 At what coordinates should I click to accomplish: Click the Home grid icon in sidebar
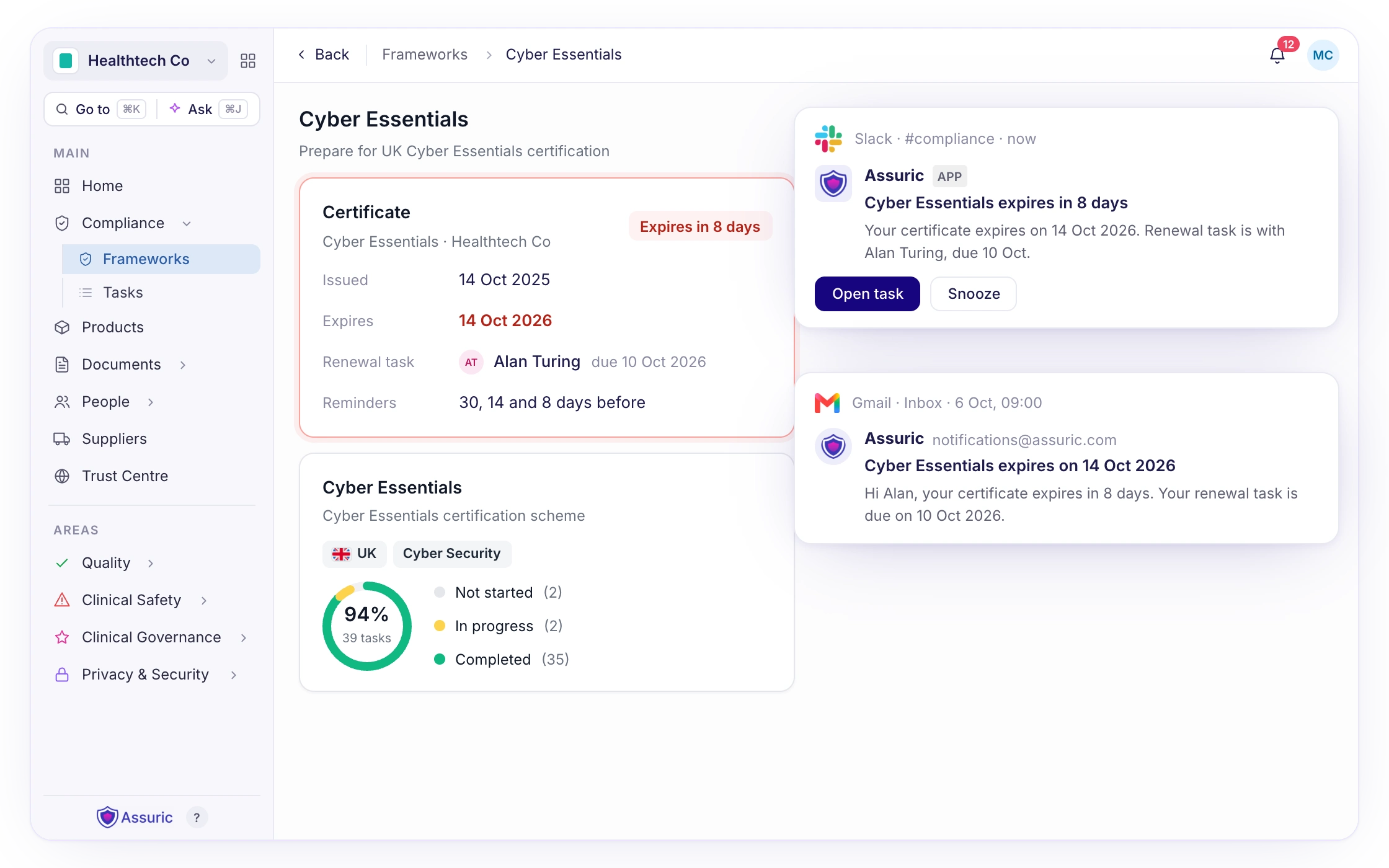62,186
